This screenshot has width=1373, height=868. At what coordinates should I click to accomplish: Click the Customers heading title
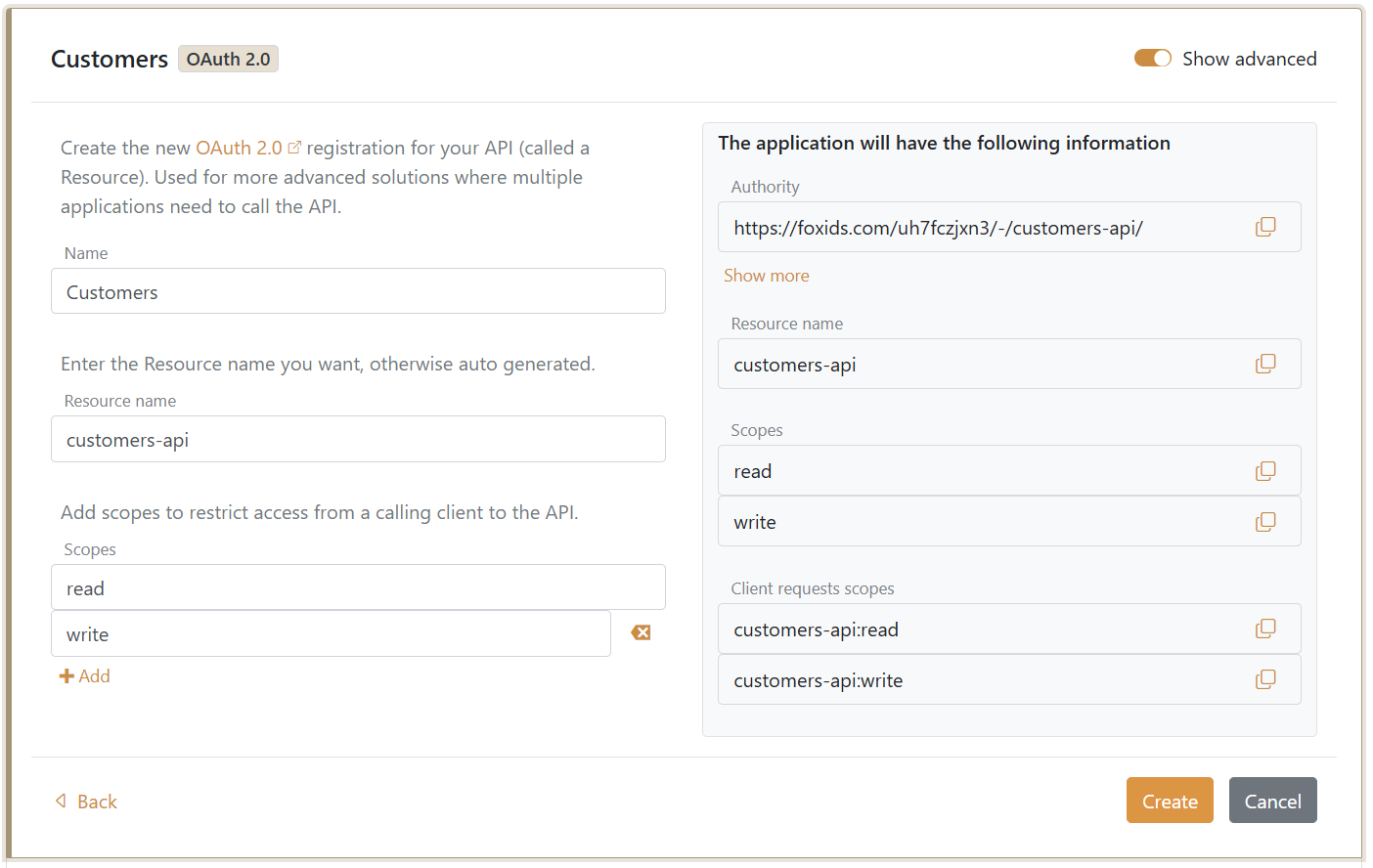click(110, 59)
